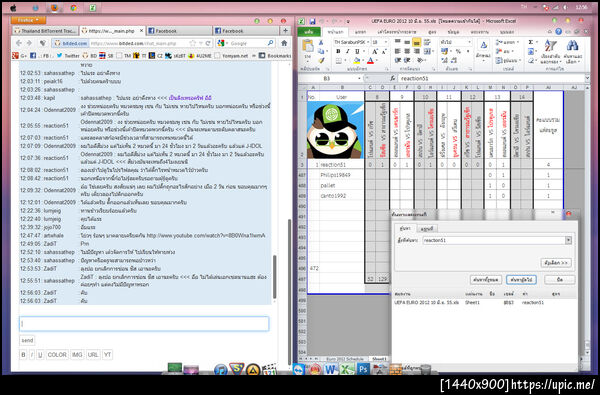This screenshot has width=600, height=395.
Task: Open Find and Select binoculars menu
Action: [x=572, y=52]
